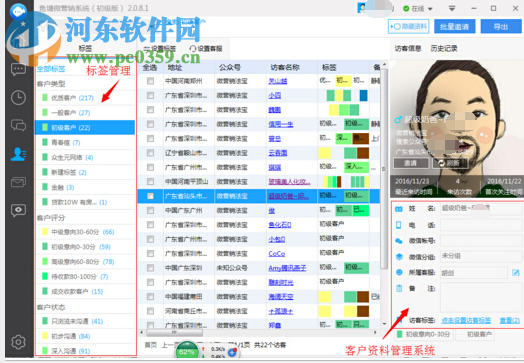Check the box for the 辽宁省鞍山市 row
This screenshot has width=524, height=363.
pyautogui.click(x=150, y=153)
